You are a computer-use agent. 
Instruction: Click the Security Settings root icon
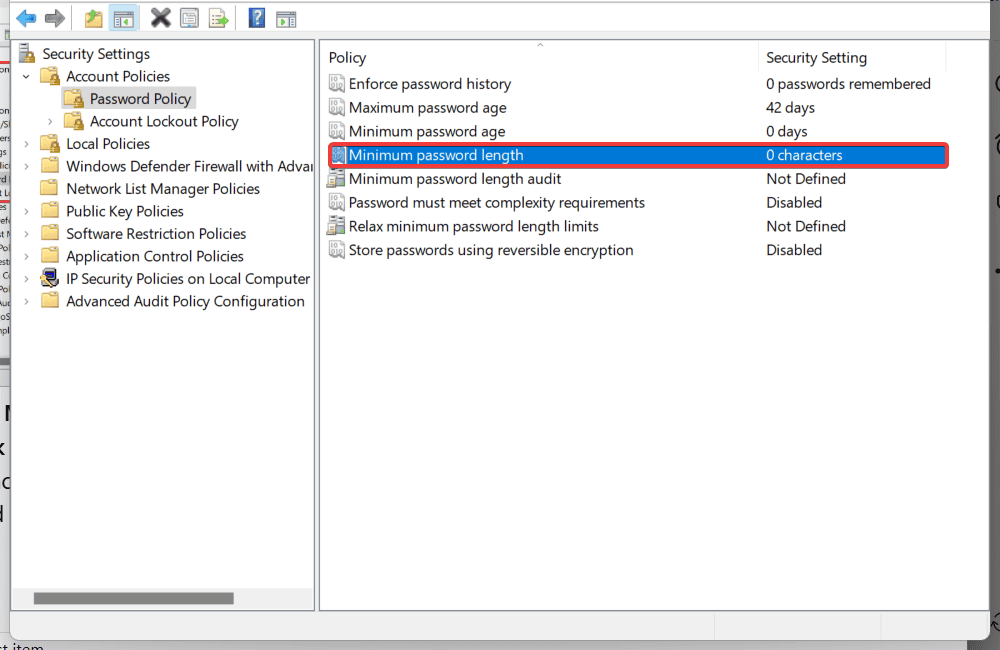(27, 54)
